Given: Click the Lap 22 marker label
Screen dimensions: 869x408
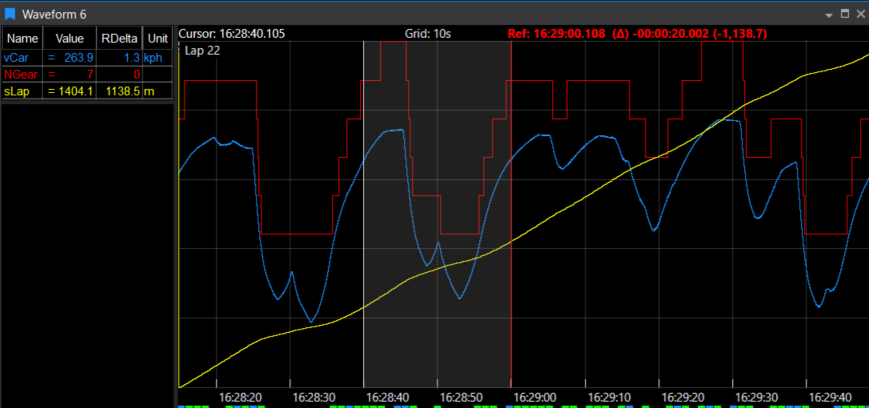Looking at the screenshot, I should pyautogui.click(x=203, y=50).
